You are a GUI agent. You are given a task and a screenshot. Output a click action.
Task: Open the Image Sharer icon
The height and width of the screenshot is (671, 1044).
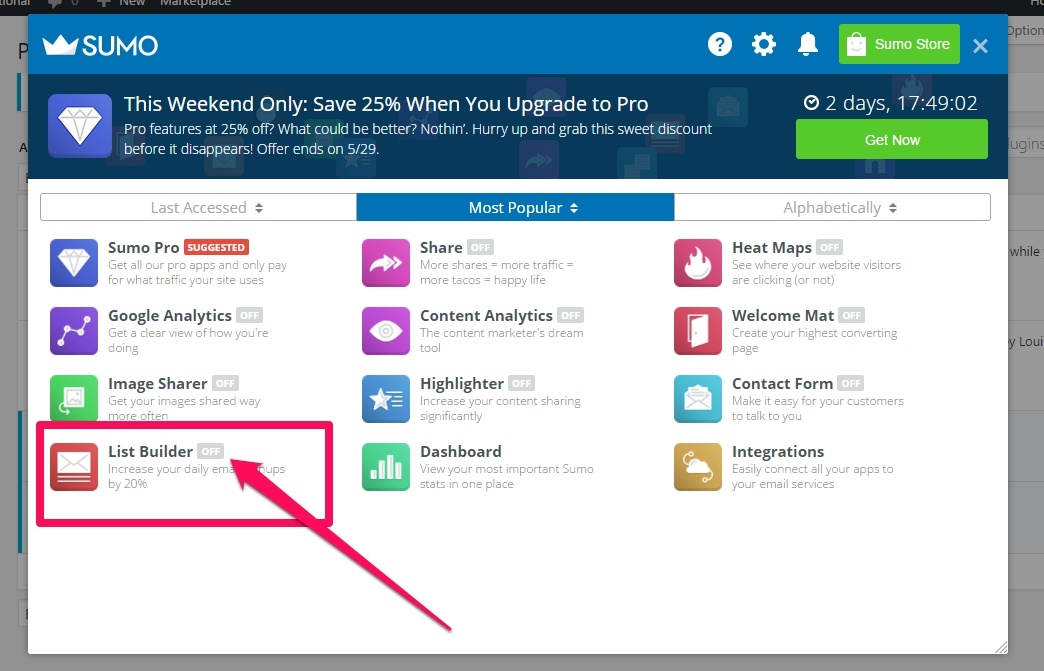click(74, 397)
